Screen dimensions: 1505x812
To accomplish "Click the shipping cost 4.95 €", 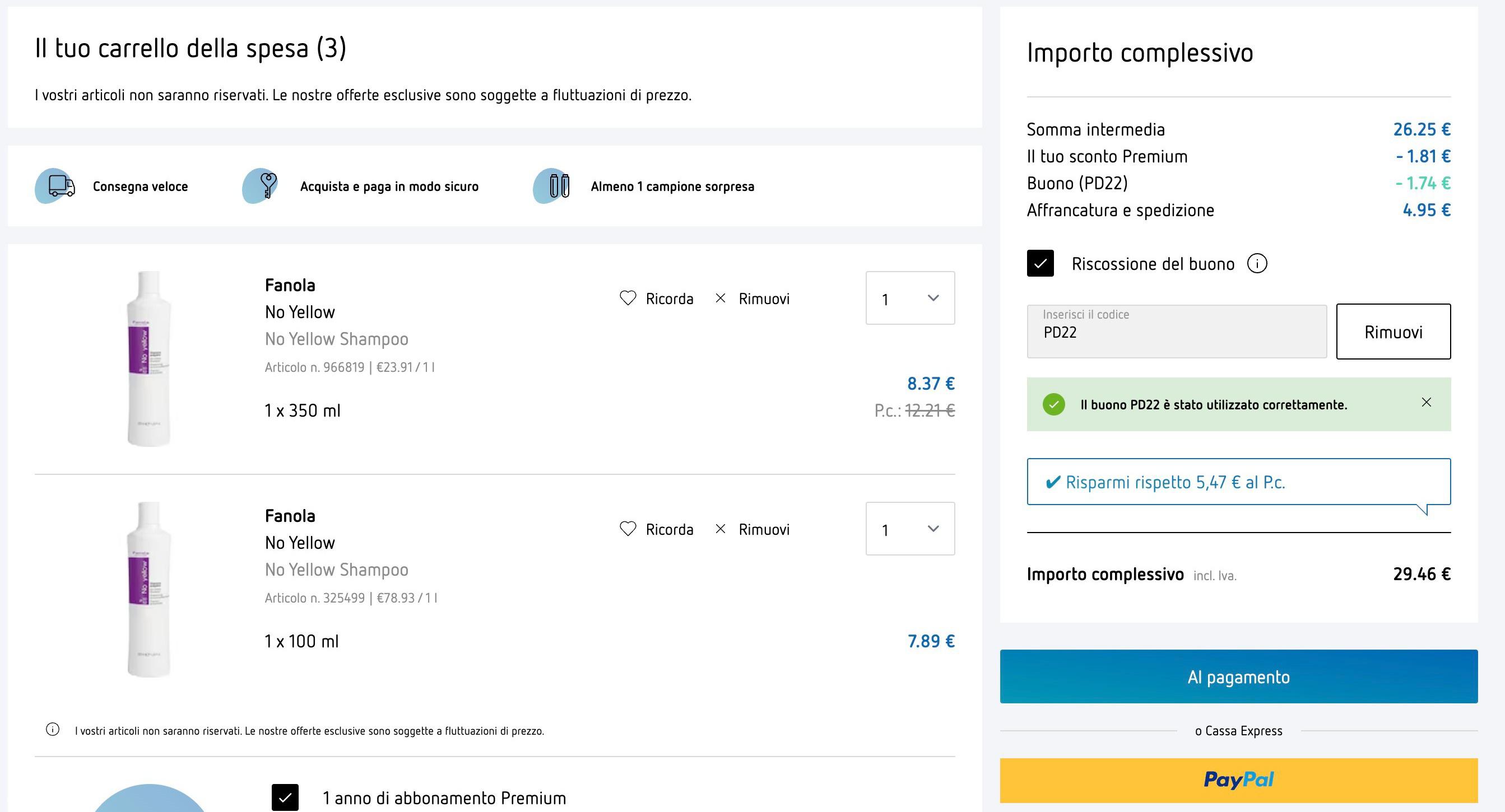I will pos(1427,209).
